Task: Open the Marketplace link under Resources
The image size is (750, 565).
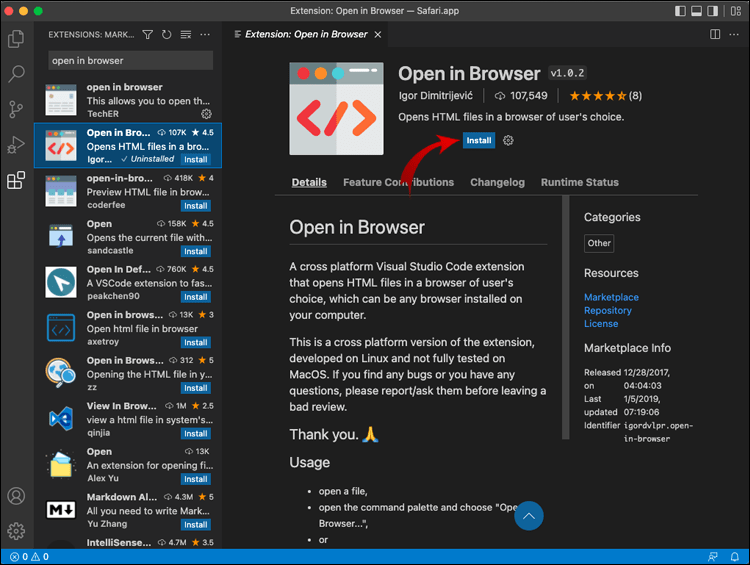Action: [611, 297]
